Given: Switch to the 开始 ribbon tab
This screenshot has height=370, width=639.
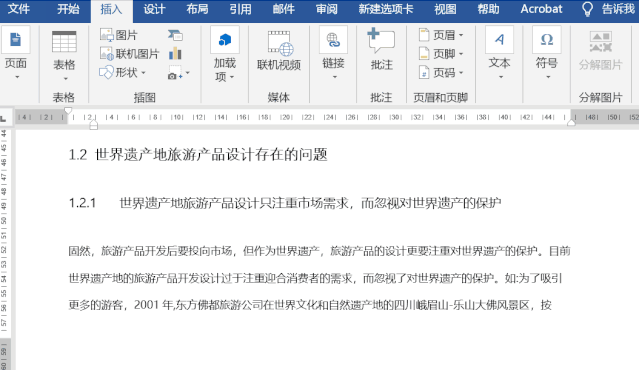Looking at the screenshot, I should (x=68, y=9).
